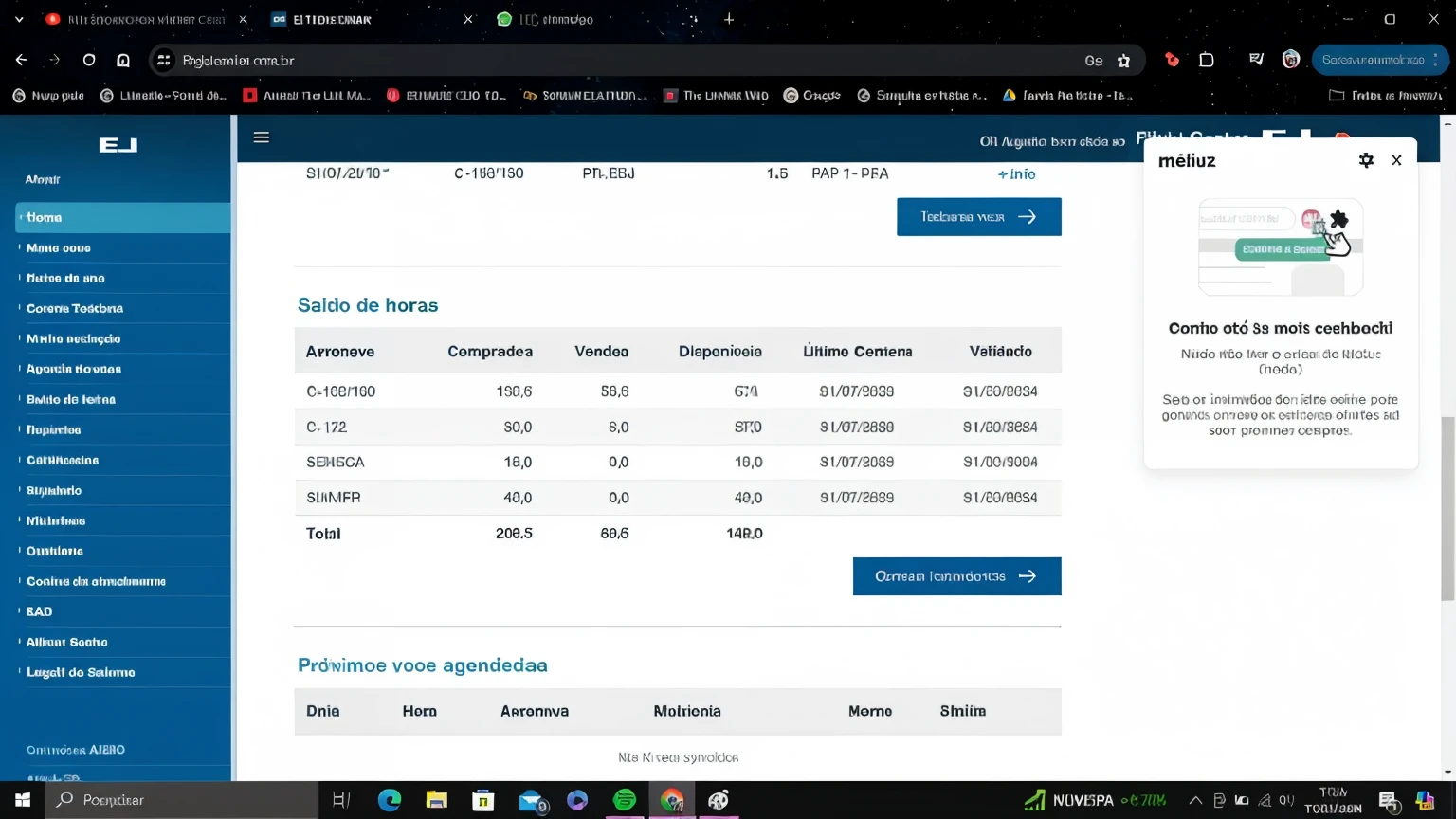Click the Saldo de horas heading
Viewport: 1456px width, 819px height.
point(368,305)
